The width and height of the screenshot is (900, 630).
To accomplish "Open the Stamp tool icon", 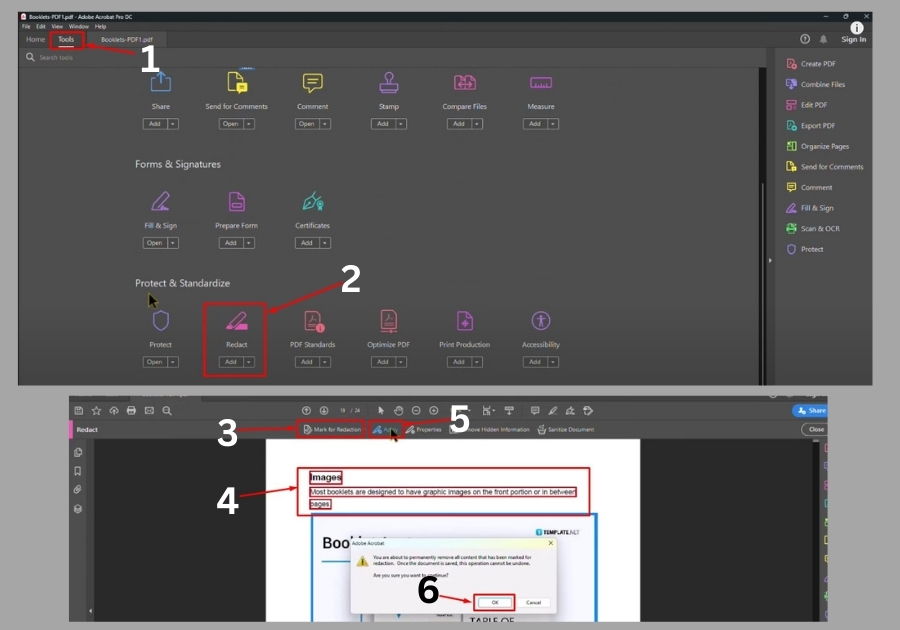I will (x=389, y=82).
